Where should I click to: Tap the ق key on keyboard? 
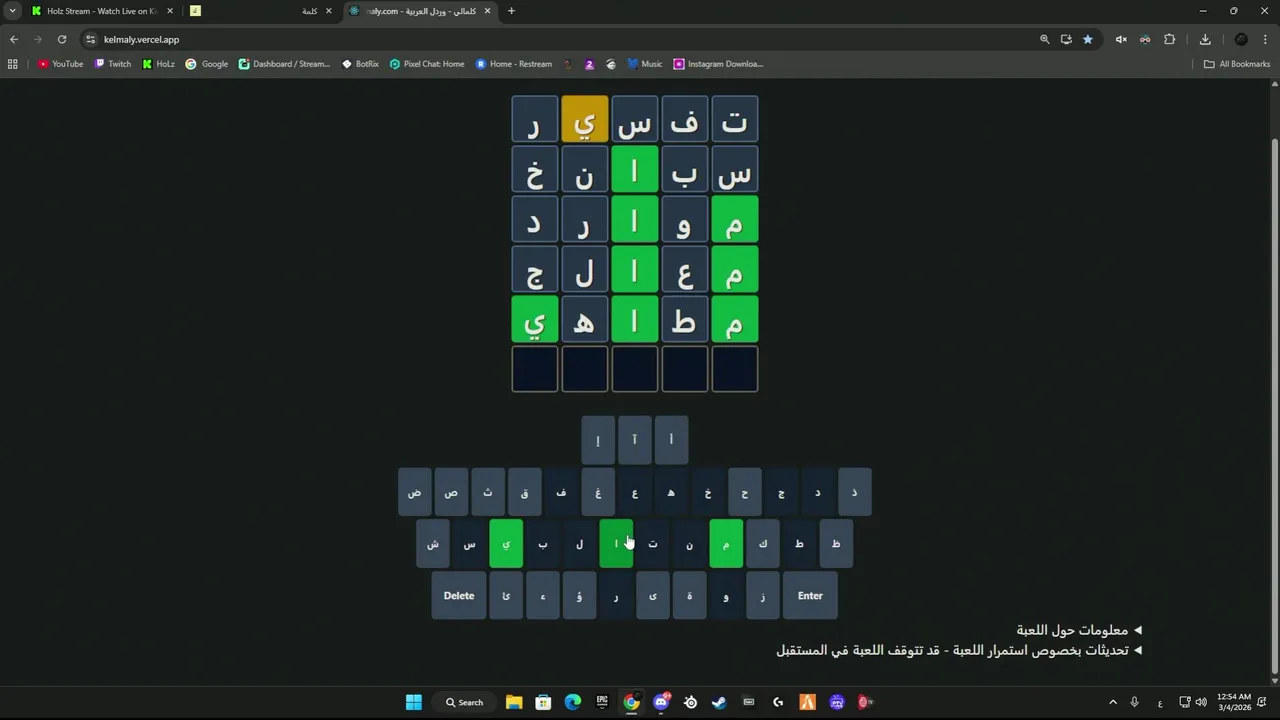click(525, 492)
